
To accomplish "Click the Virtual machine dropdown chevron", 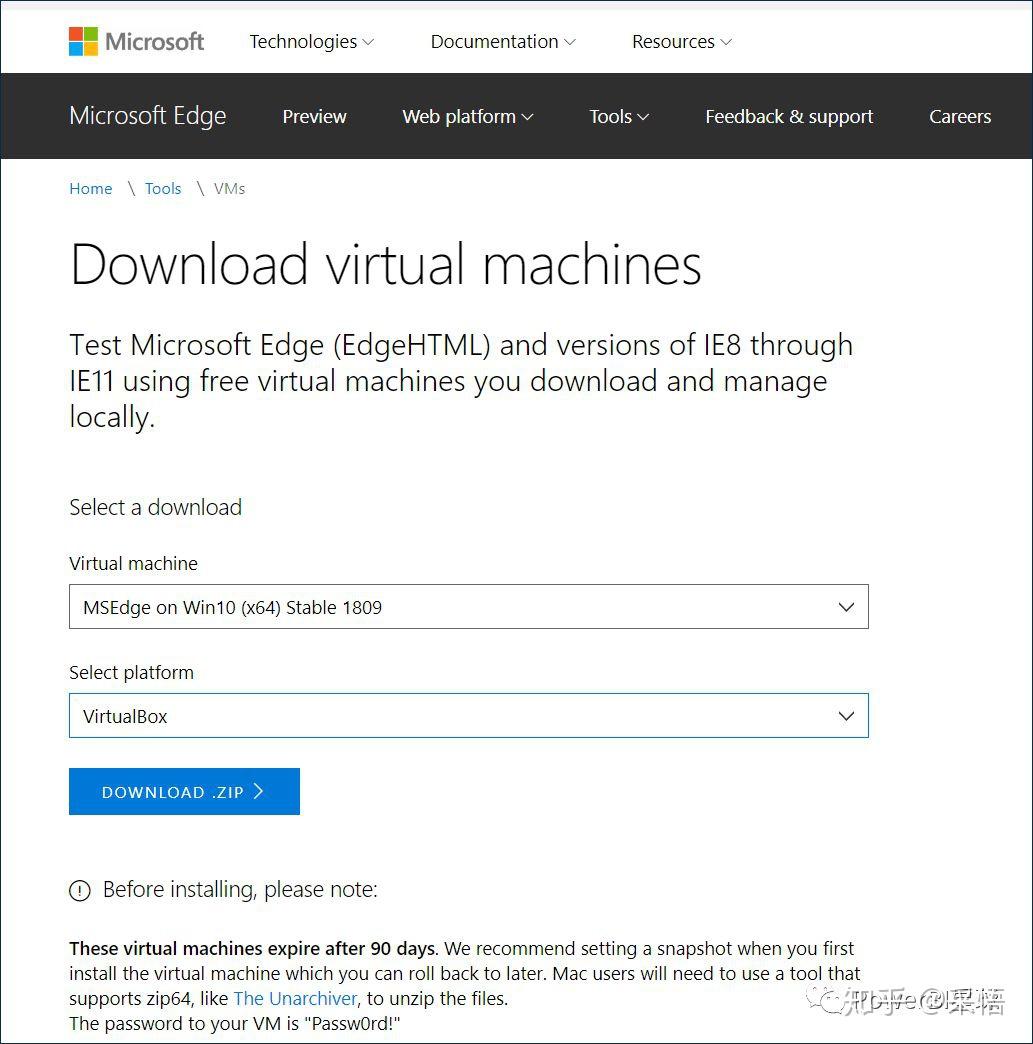I will [x=846, y=606].
